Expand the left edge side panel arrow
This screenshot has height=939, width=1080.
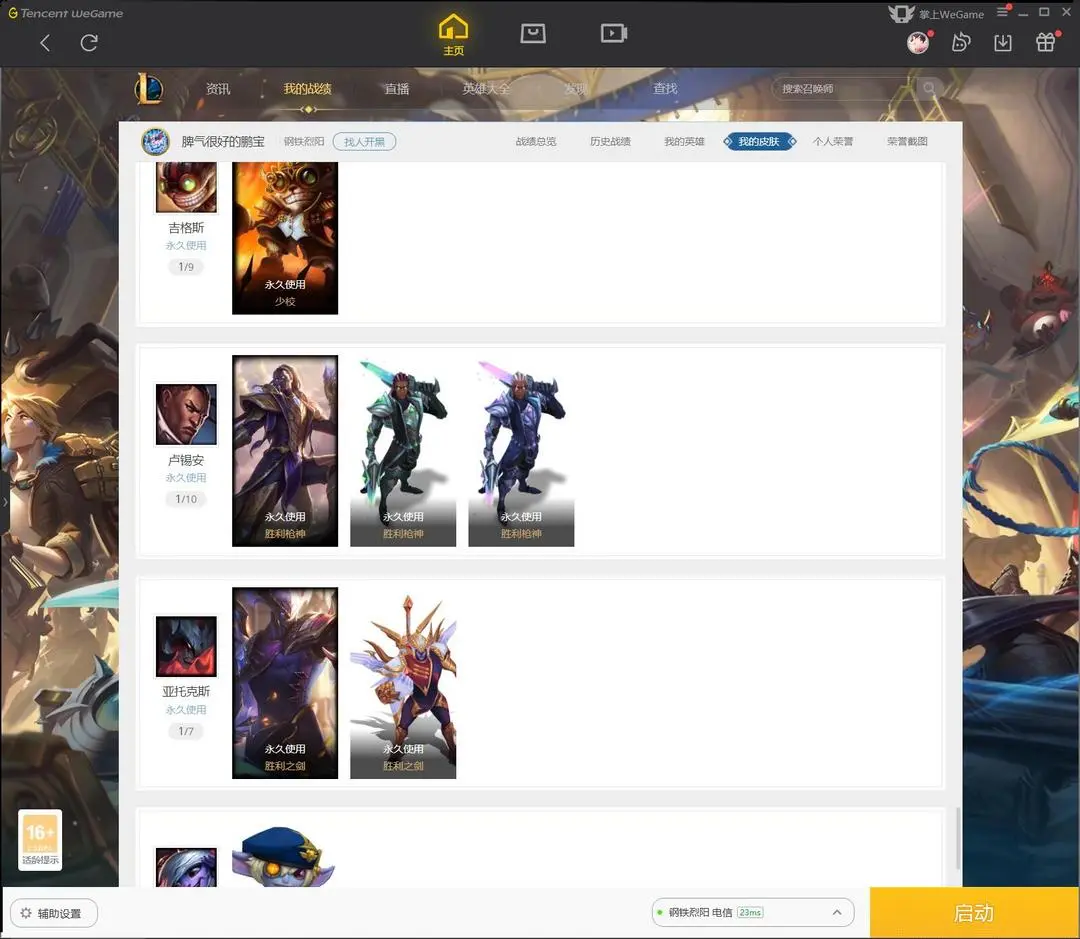point(5,502)
